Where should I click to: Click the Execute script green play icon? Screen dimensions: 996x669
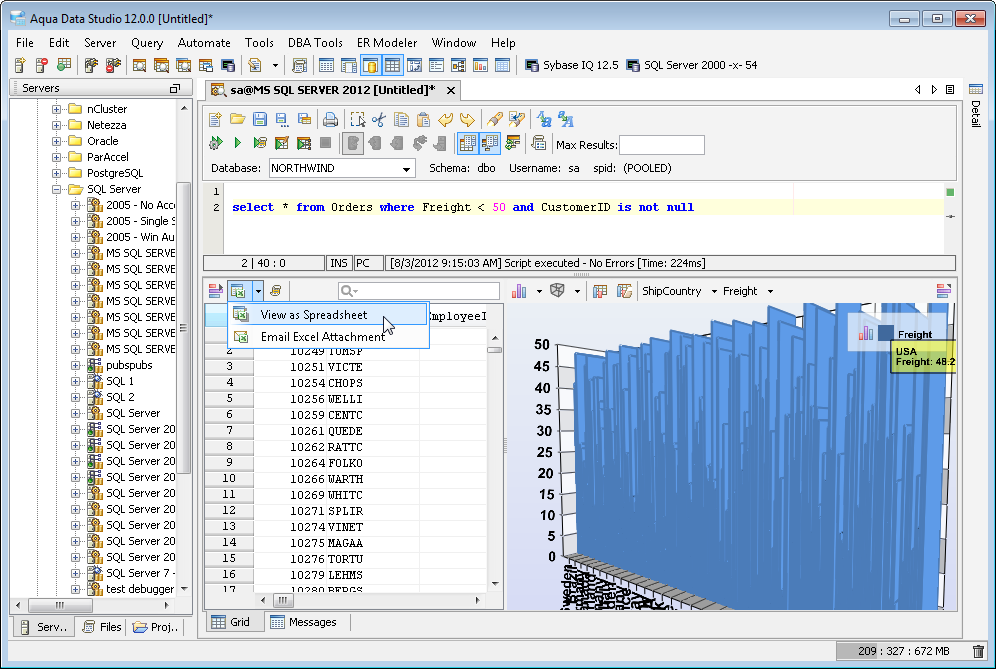pos(237,143)
